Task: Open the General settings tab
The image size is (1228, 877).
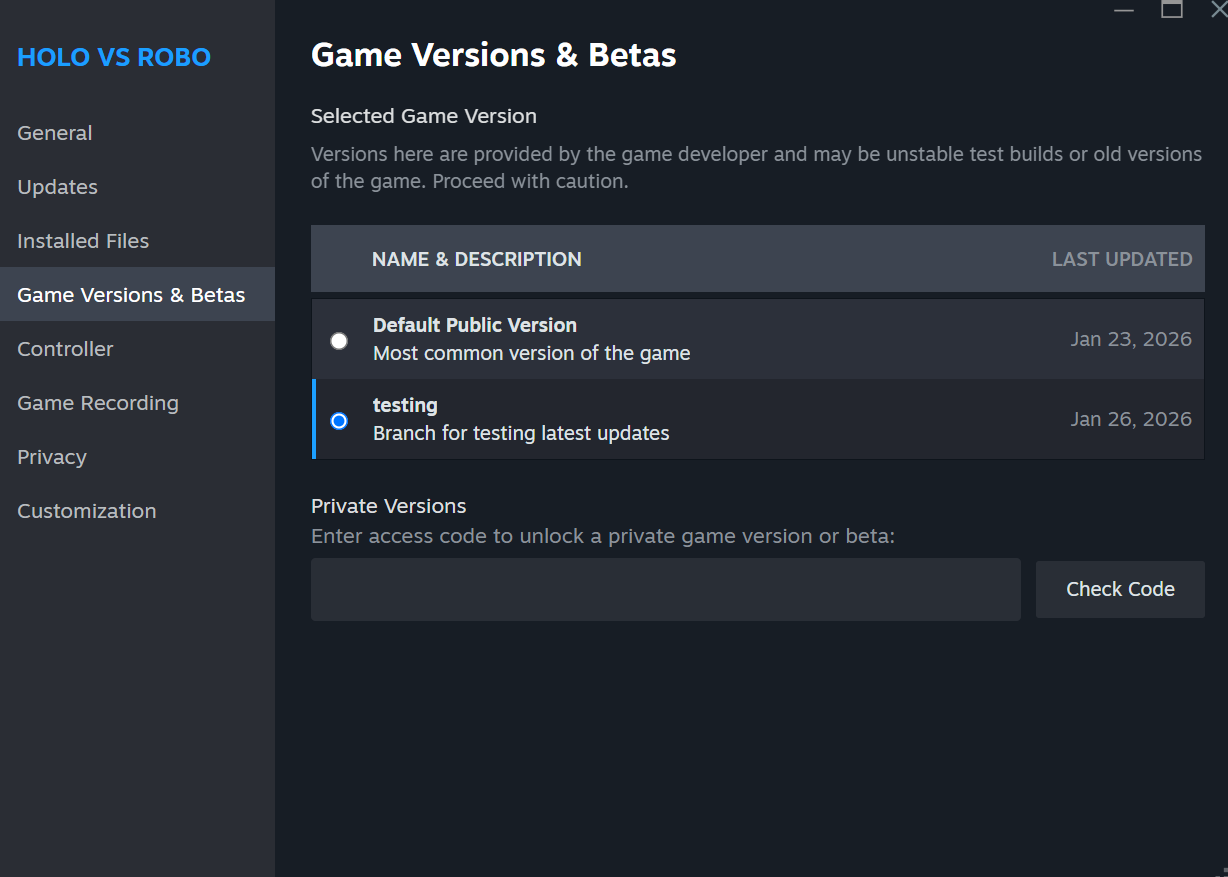Action: (x=55, y=133)
